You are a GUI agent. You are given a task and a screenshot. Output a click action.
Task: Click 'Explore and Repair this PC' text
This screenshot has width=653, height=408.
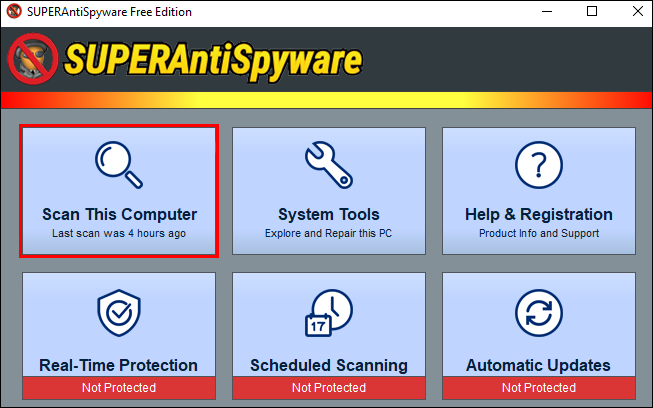(x=329, y=233)
